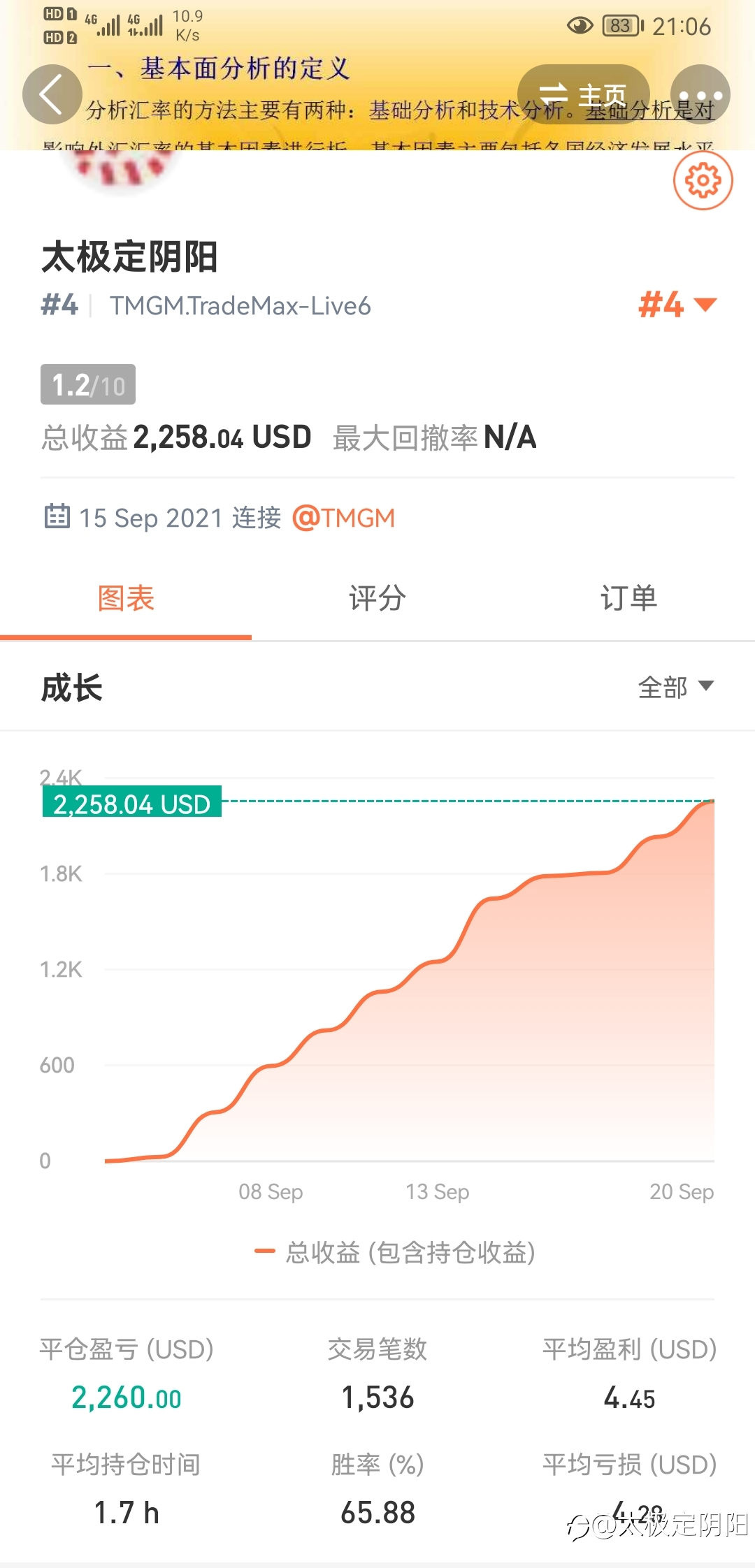Select the 图表 tab
755x1568 pixels.
click(126, 598)
